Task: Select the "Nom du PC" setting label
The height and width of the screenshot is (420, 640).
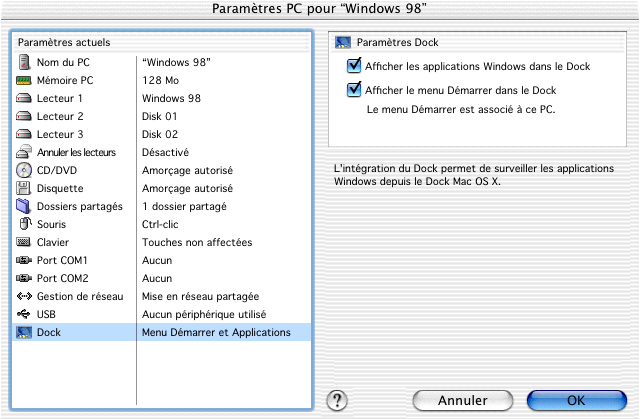Action: (63, 62)
